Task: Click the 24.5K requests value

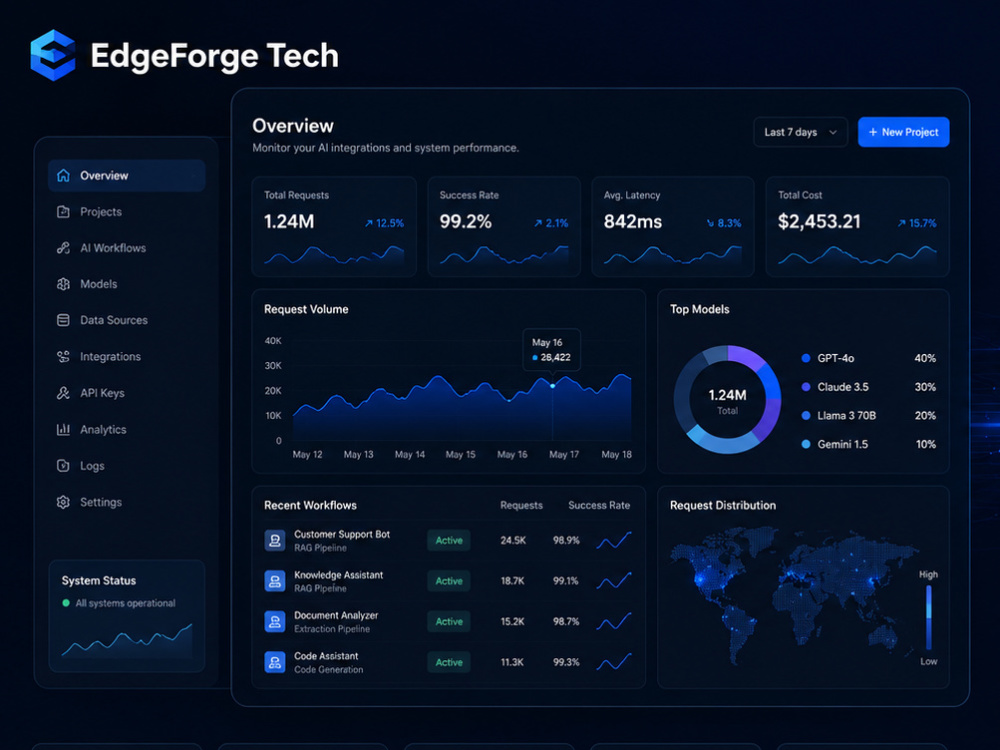Action: tap(513, 540)
